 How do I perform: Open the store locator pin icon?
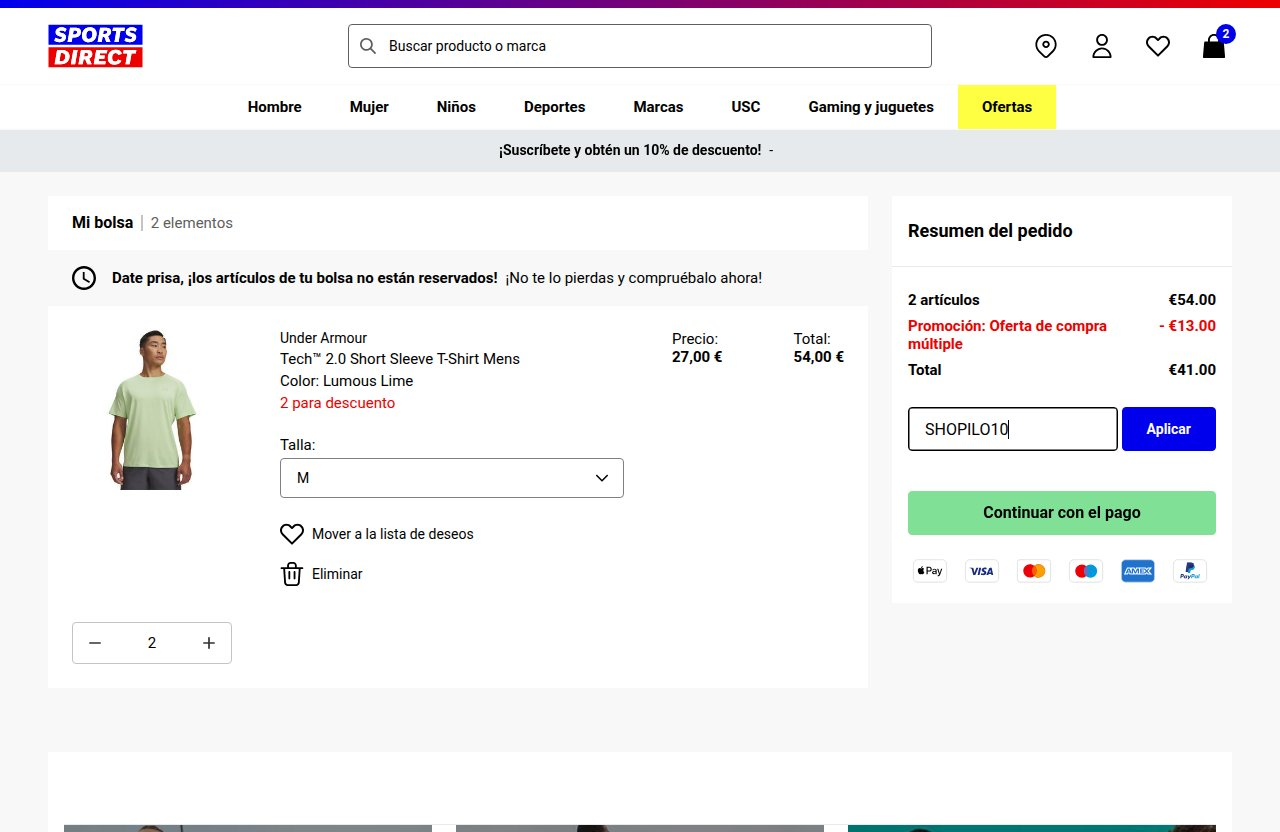[1046, 46]
